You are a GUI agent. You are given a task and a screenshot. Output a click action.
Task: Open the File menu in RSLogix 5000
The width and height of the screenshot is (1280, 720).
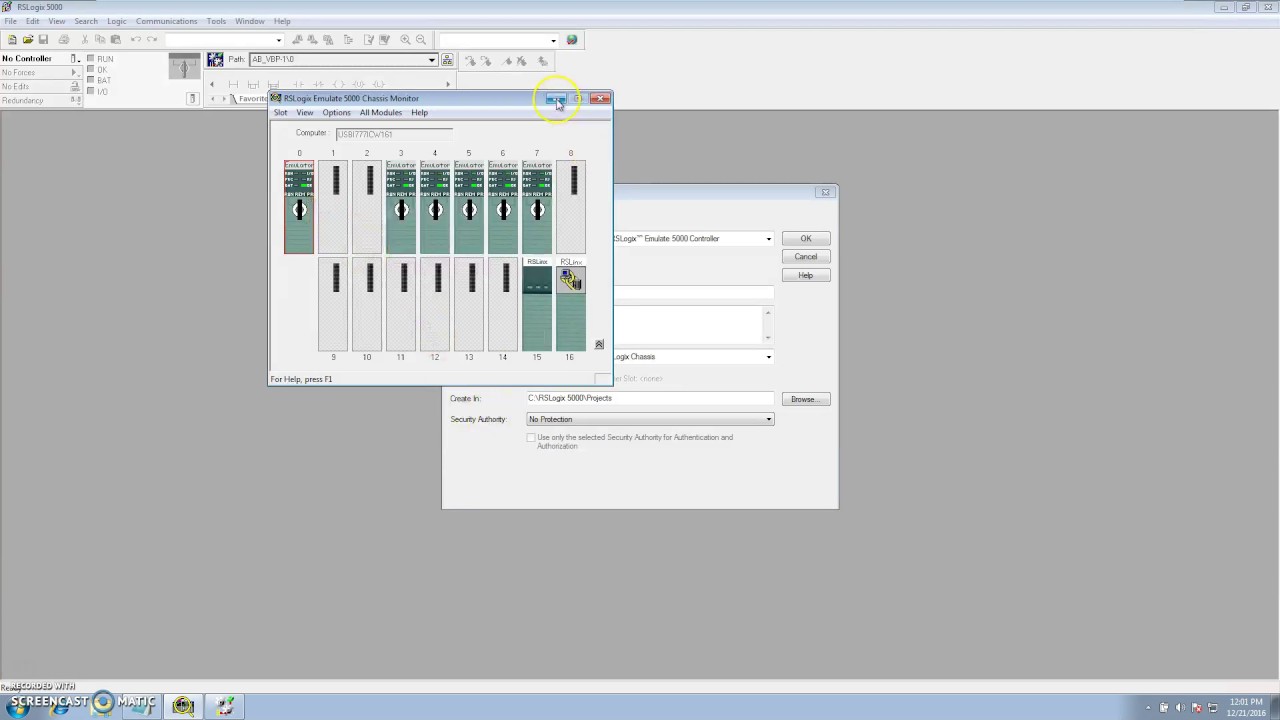(x=10, y=21)
